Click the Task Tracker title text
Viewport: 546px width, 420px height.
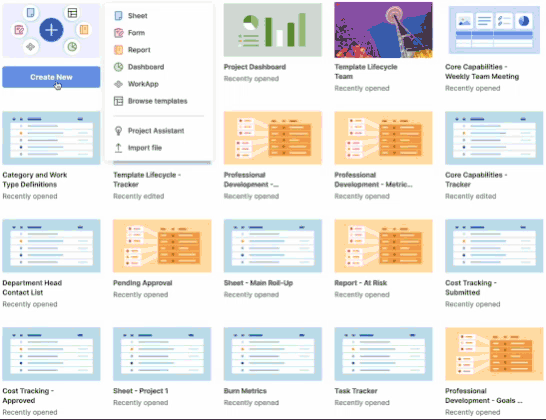click(356, 391)
